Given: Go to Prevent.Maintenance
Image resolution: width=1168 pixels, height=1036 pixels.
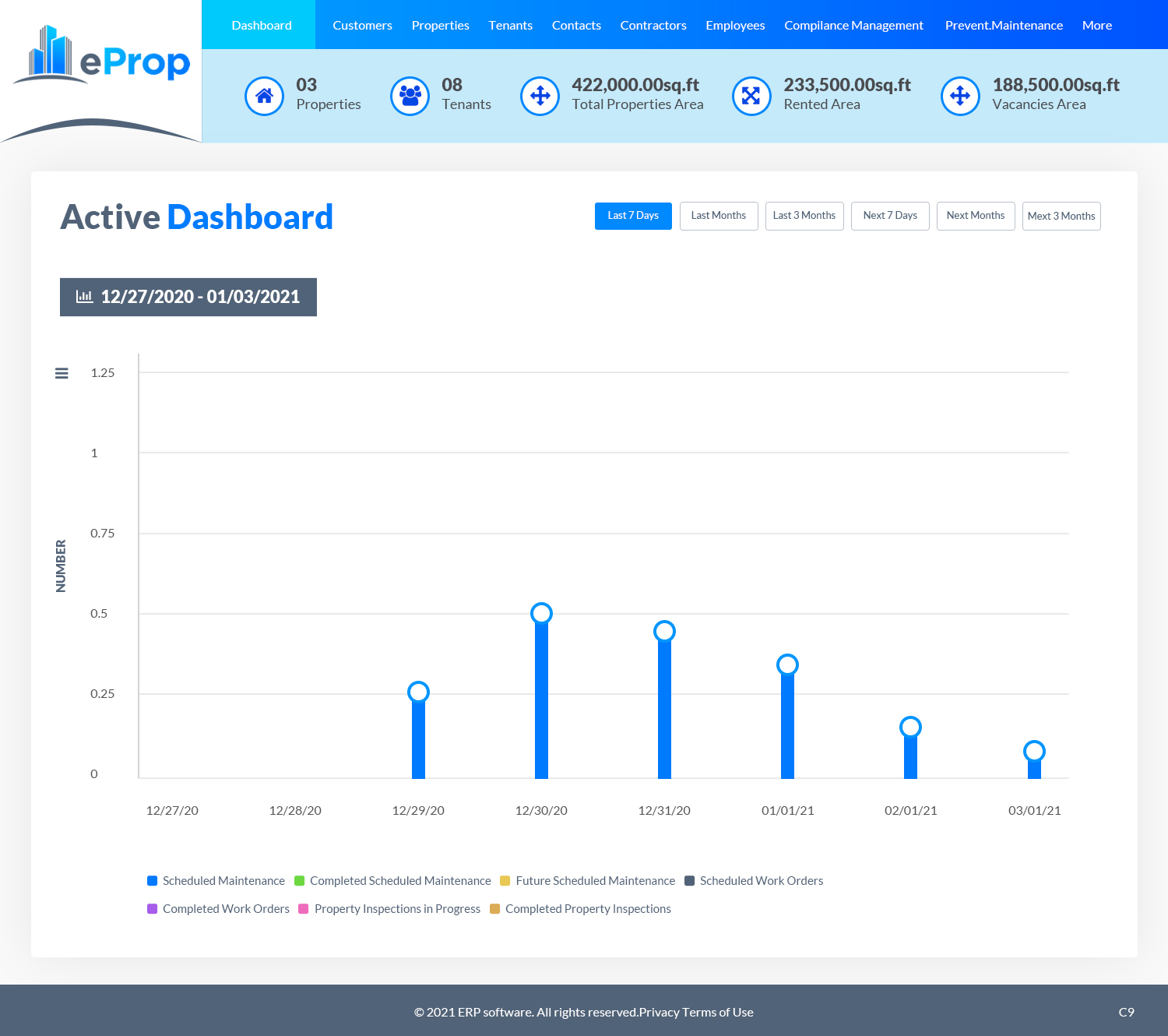Looking at the screenshot, I should point(1004,25).
